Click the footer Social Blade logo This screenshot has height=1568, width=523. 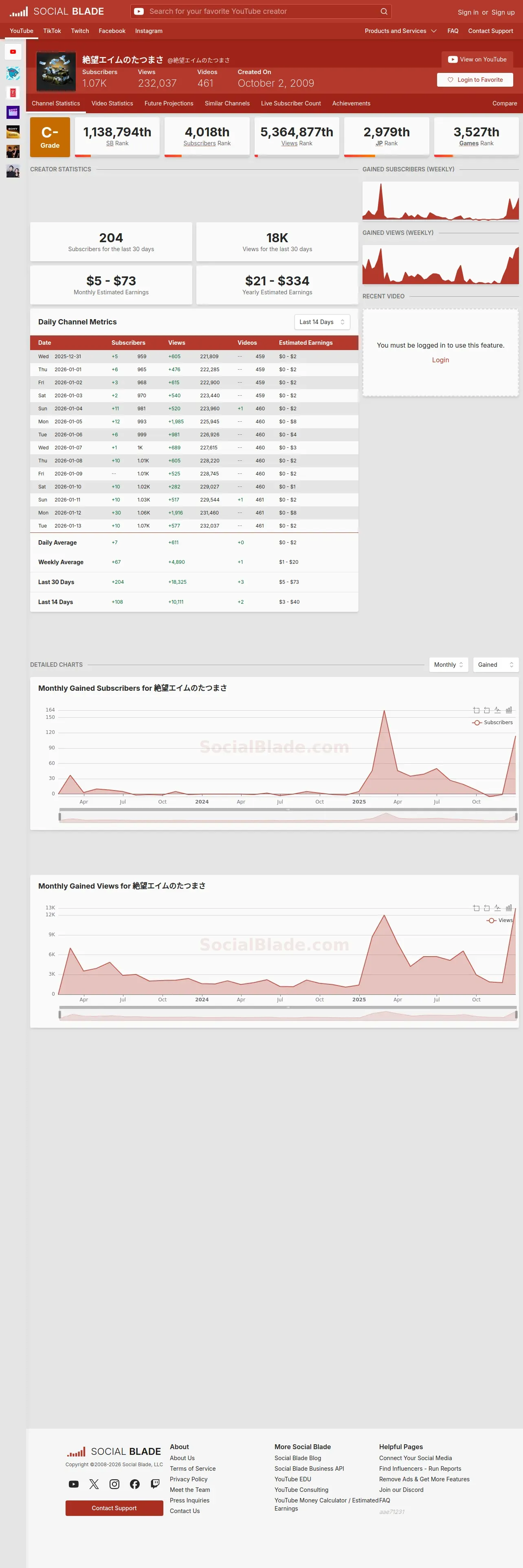(114, 1451)
